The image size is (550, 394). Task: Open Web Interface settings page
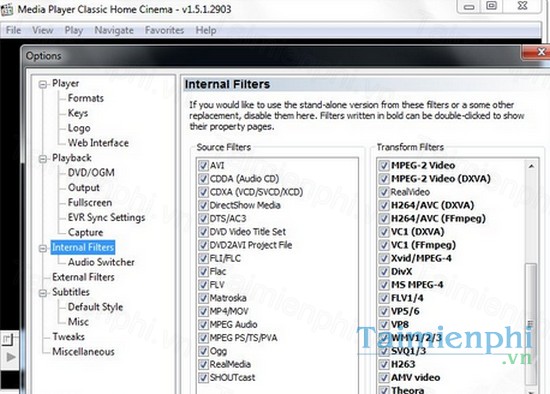click(x=98, y=143)
